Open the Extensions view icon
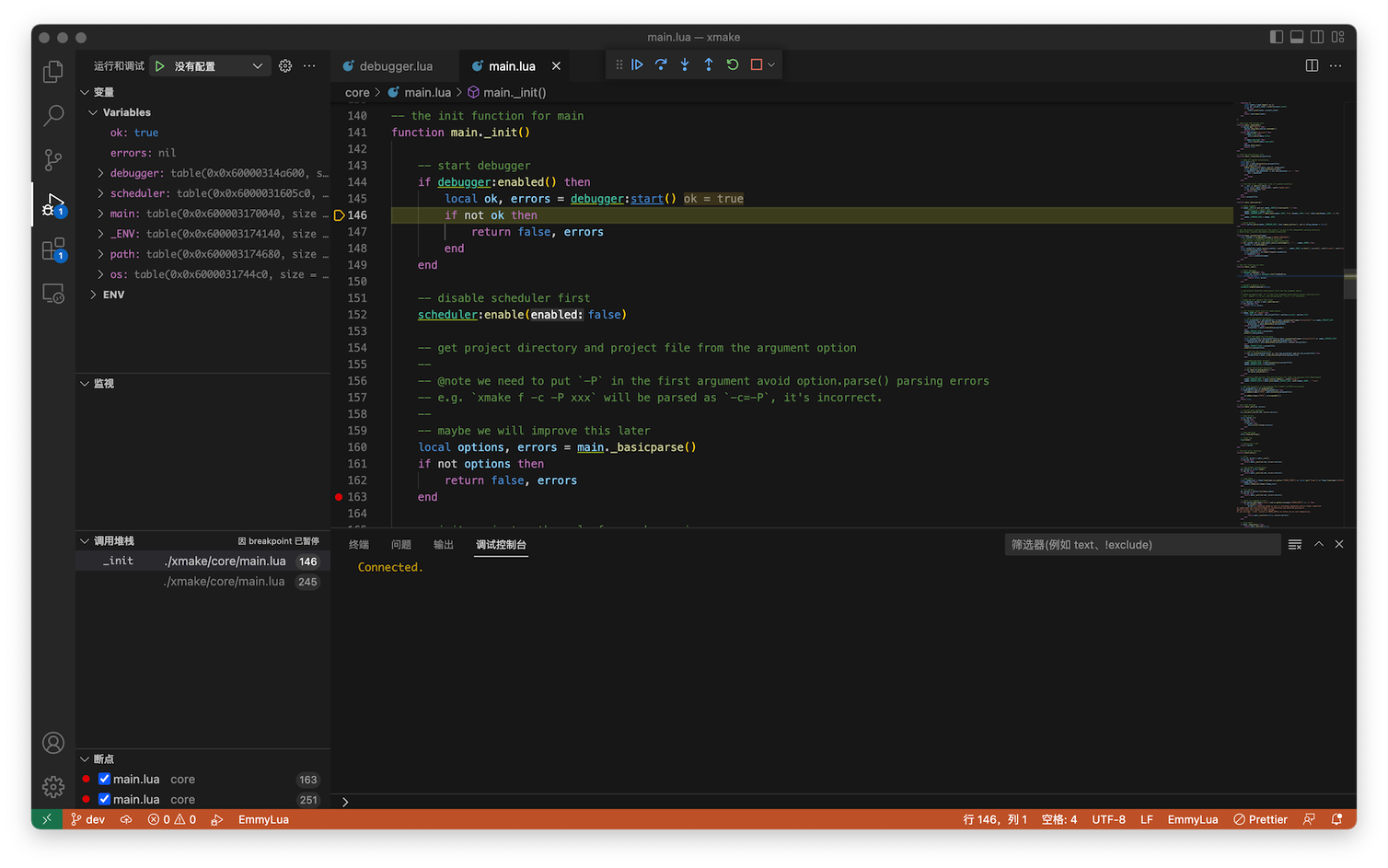The image size is (1388, 868). 53,249
